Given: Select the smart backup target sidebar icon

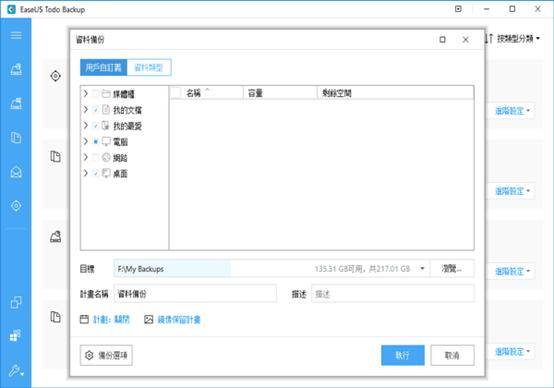Looking at the screenshot, I should (16, 206).
